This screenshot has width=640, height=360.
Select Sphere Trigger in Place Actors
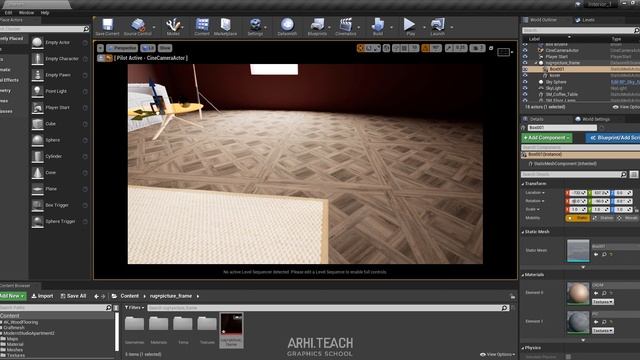(60, 221)
